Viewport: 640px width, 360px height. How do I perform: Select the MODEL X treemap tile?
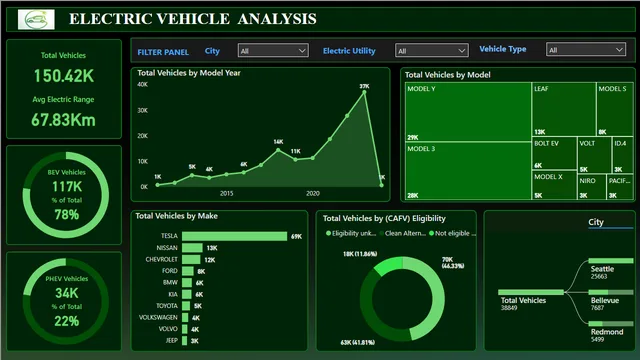[554, 185]
